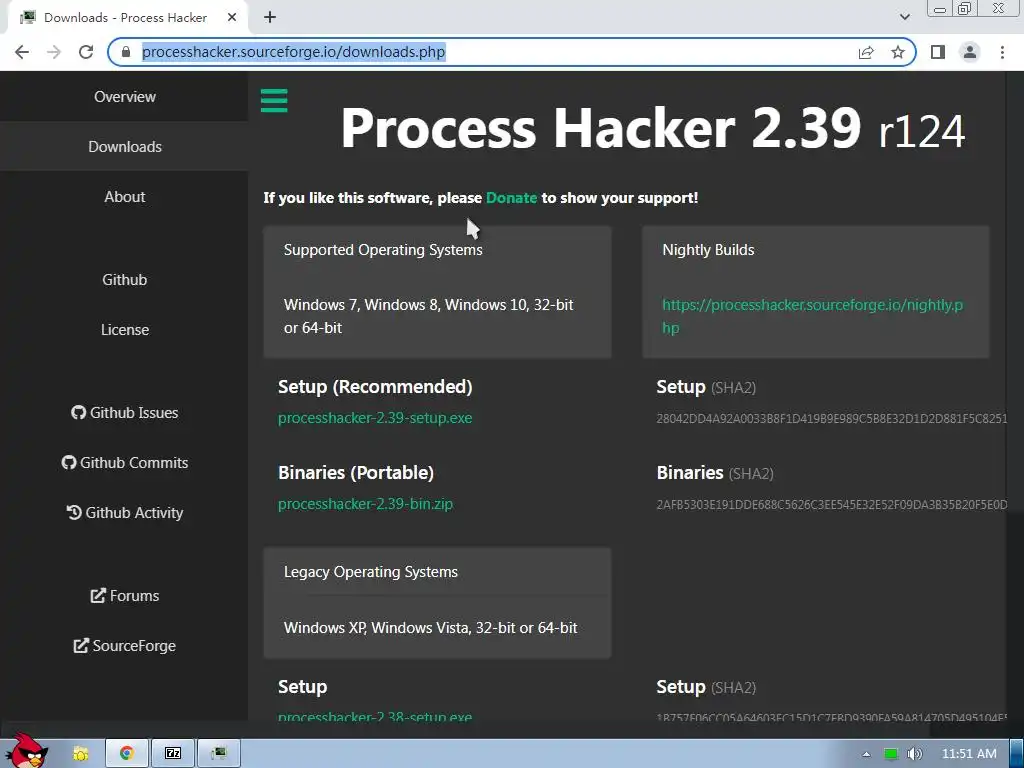Download processhacker-2.39-setup.exe
Image resolution: width=1024 pixels, height=768 pixels.
(x=375, y=418)
